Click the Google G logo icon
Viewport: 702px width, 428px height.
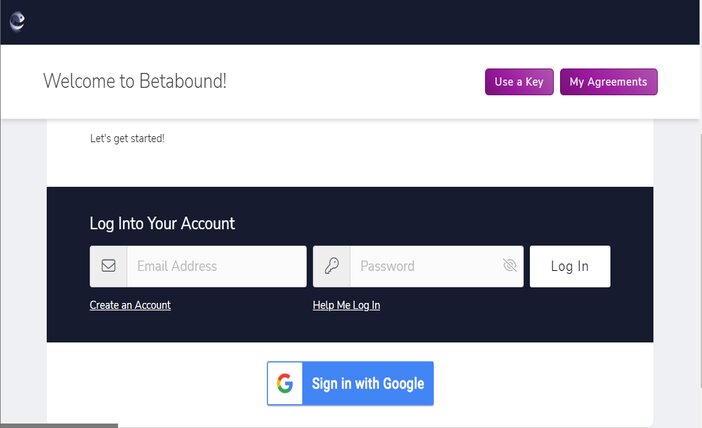click(x=285, y=384)
